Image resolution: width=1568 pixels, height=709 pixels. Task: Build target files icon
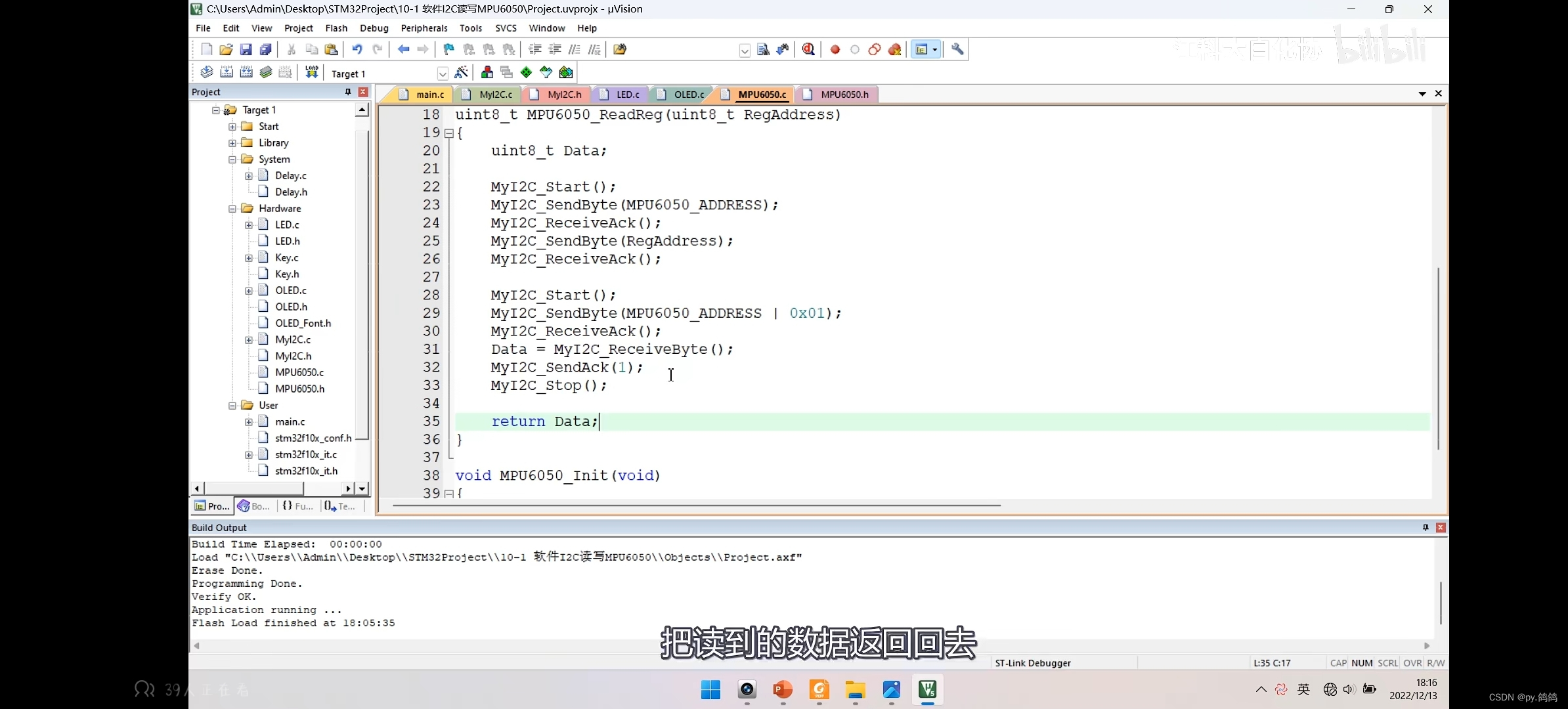pos(227,72)
